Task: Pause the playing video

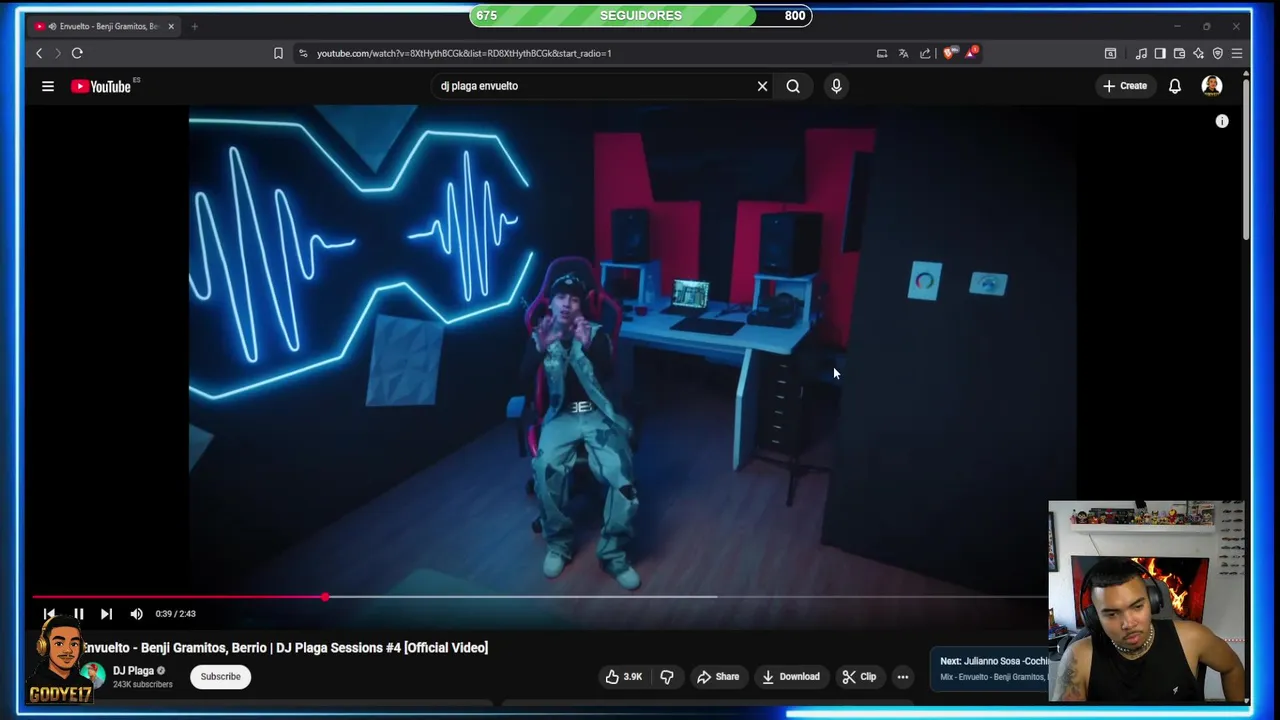Action: pyautogui.click(x=78, y=614)
